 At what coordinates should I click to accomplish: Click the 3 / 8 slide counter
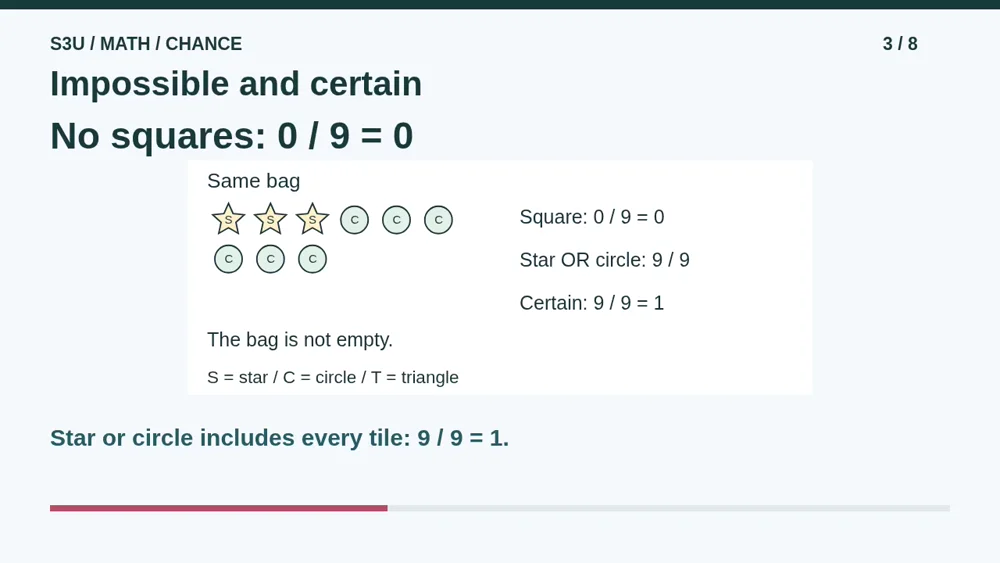(x=900, y=44)
